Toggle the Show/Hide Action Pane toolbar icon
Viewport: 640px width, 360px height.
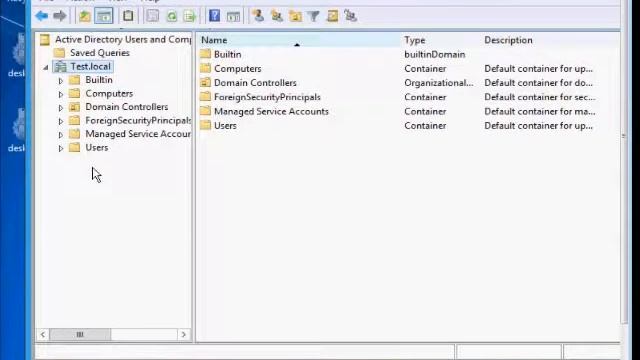(233, 16)
